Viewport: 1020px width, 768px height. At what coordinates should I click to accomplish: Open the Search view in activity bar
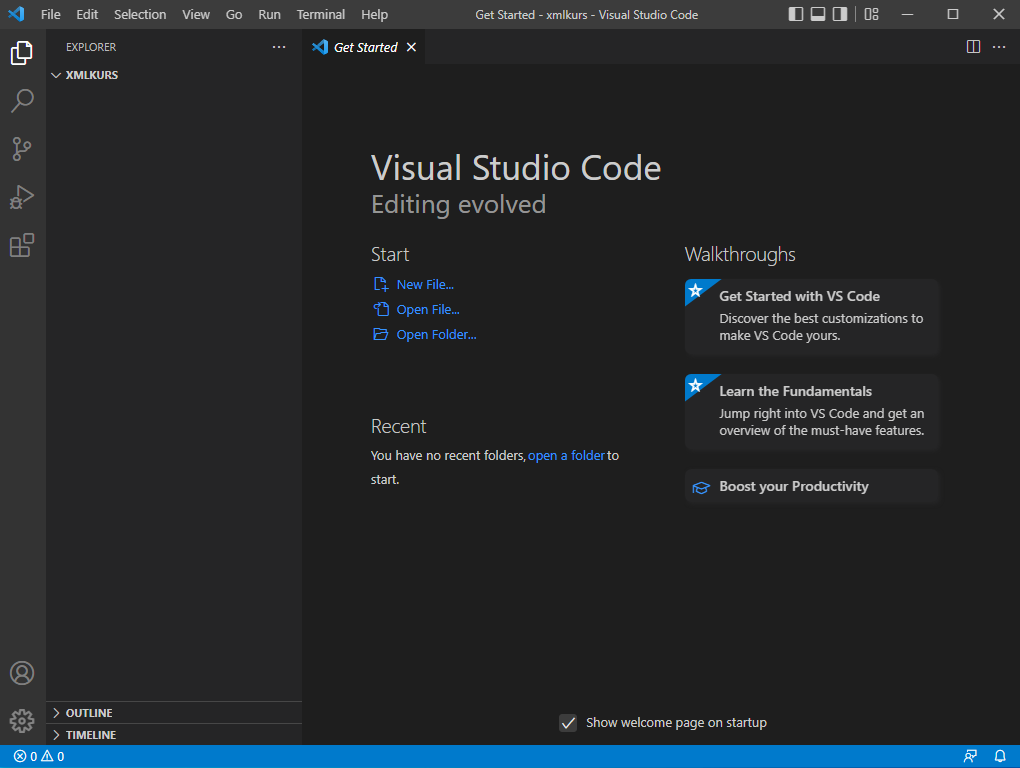click(22, 101)
